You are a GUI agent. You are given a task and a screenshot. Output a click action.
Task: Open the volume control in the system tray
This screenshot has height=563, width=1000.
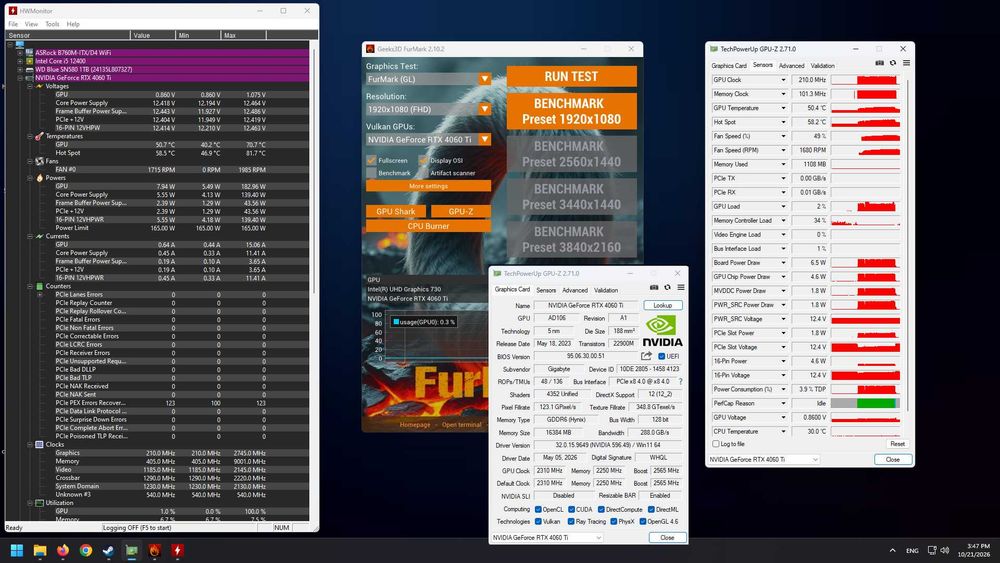click(x=945, y=550)
